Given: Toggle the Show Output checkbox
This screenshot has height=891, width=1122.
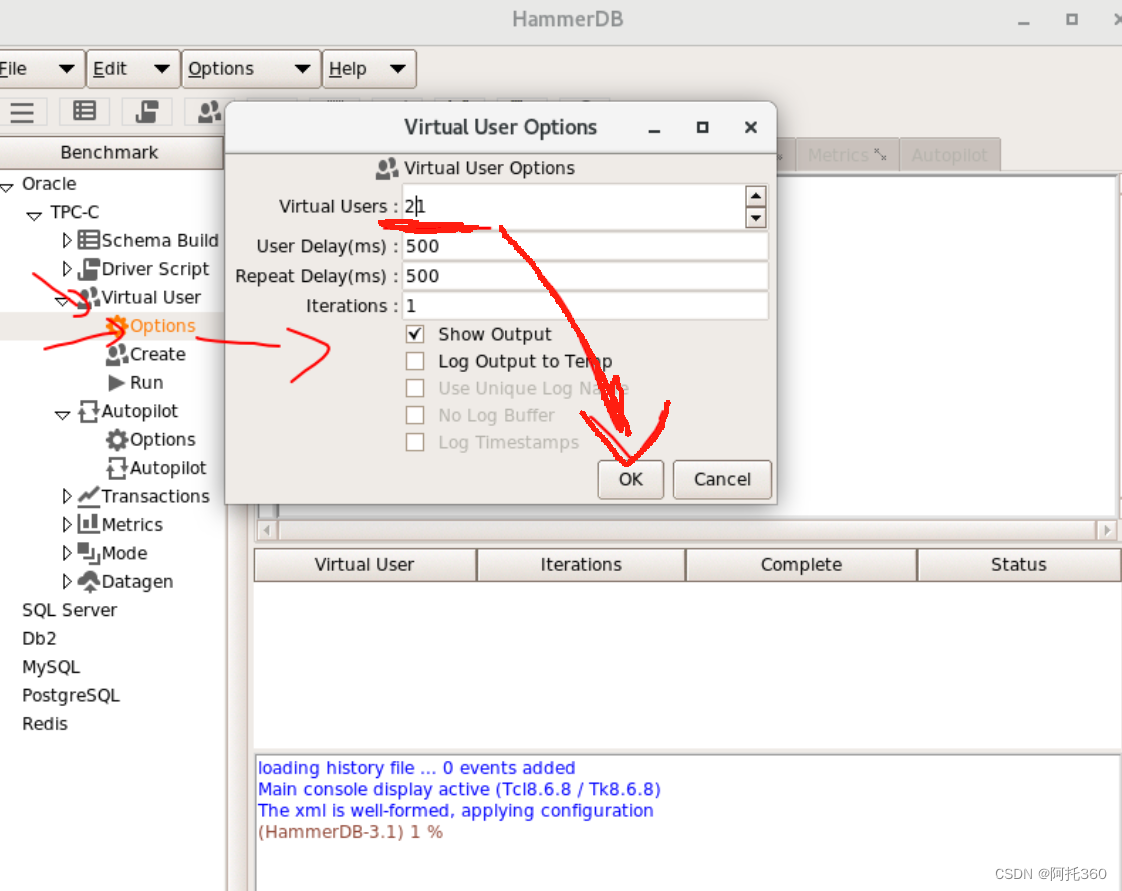Looking at the screenshot, I should (415, 334).
